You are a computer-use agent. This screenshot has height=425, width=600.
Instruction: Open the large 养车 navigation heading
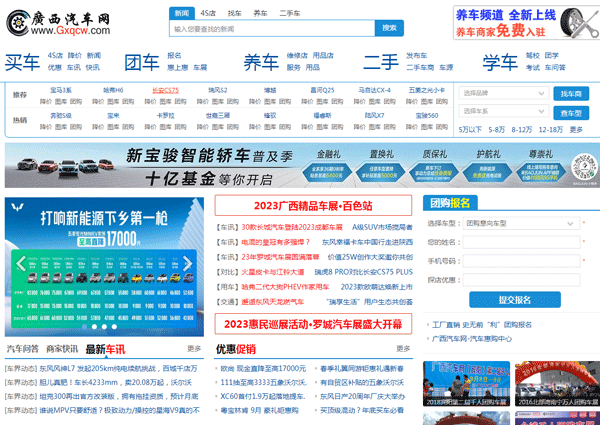click(x=261, y=62)
